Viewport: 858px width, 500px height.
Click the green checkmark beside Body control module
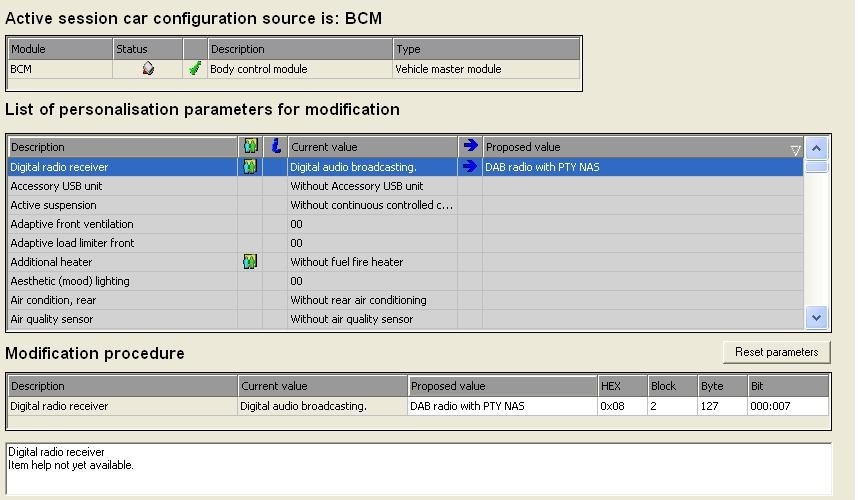tap(195, 69)
